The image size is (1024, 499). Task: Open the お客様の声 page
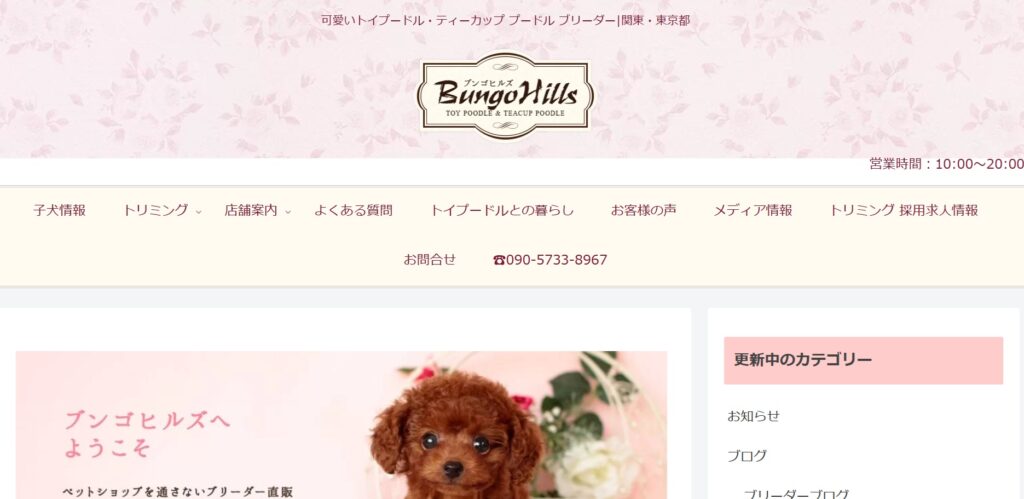pos(643,210)
